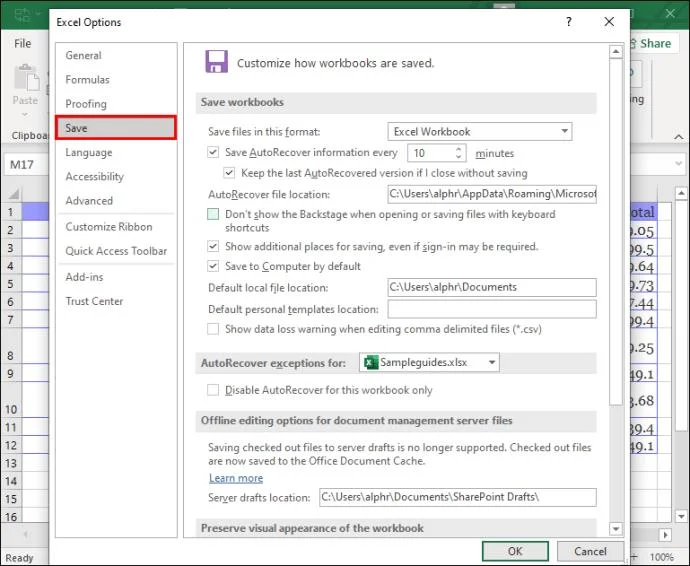Click dialog scrollbar down arrow

point(616,528)
